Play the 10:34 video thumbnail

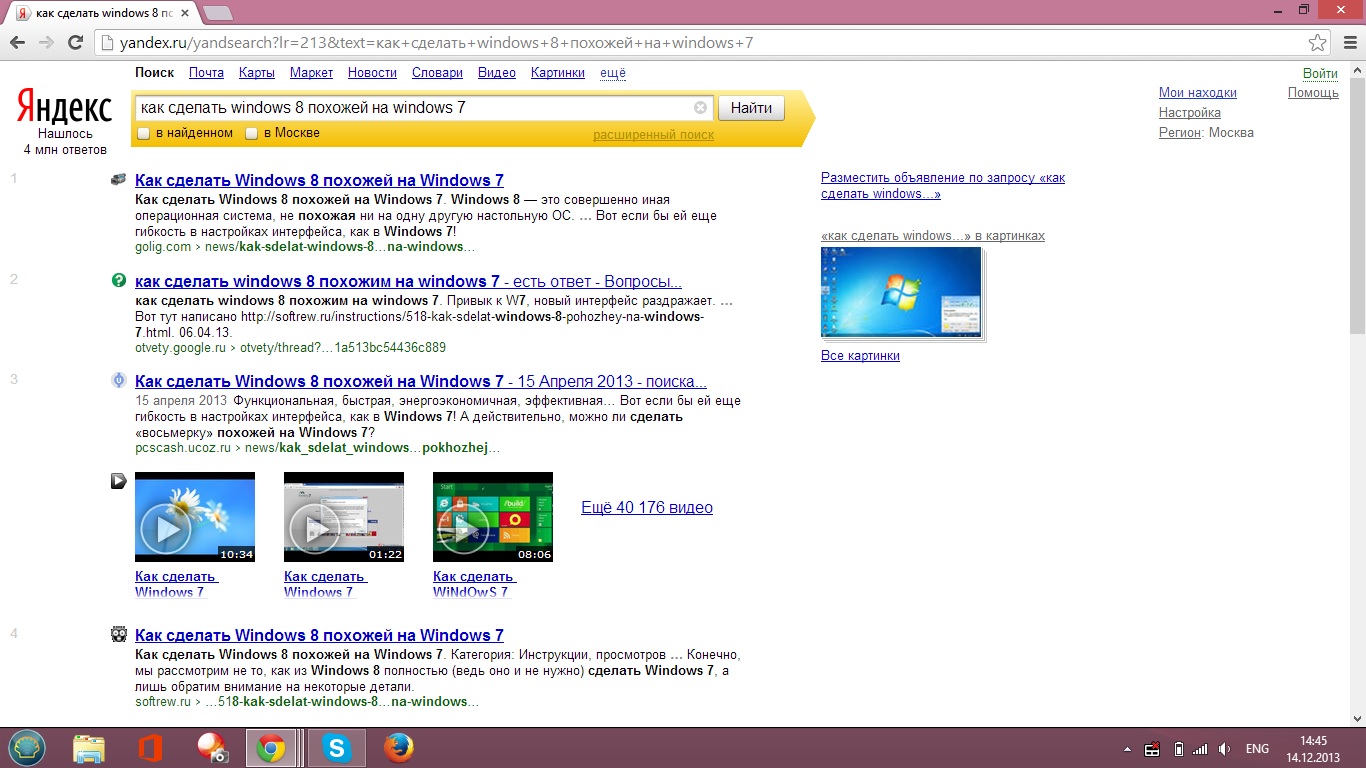click(x=195, y=517)
